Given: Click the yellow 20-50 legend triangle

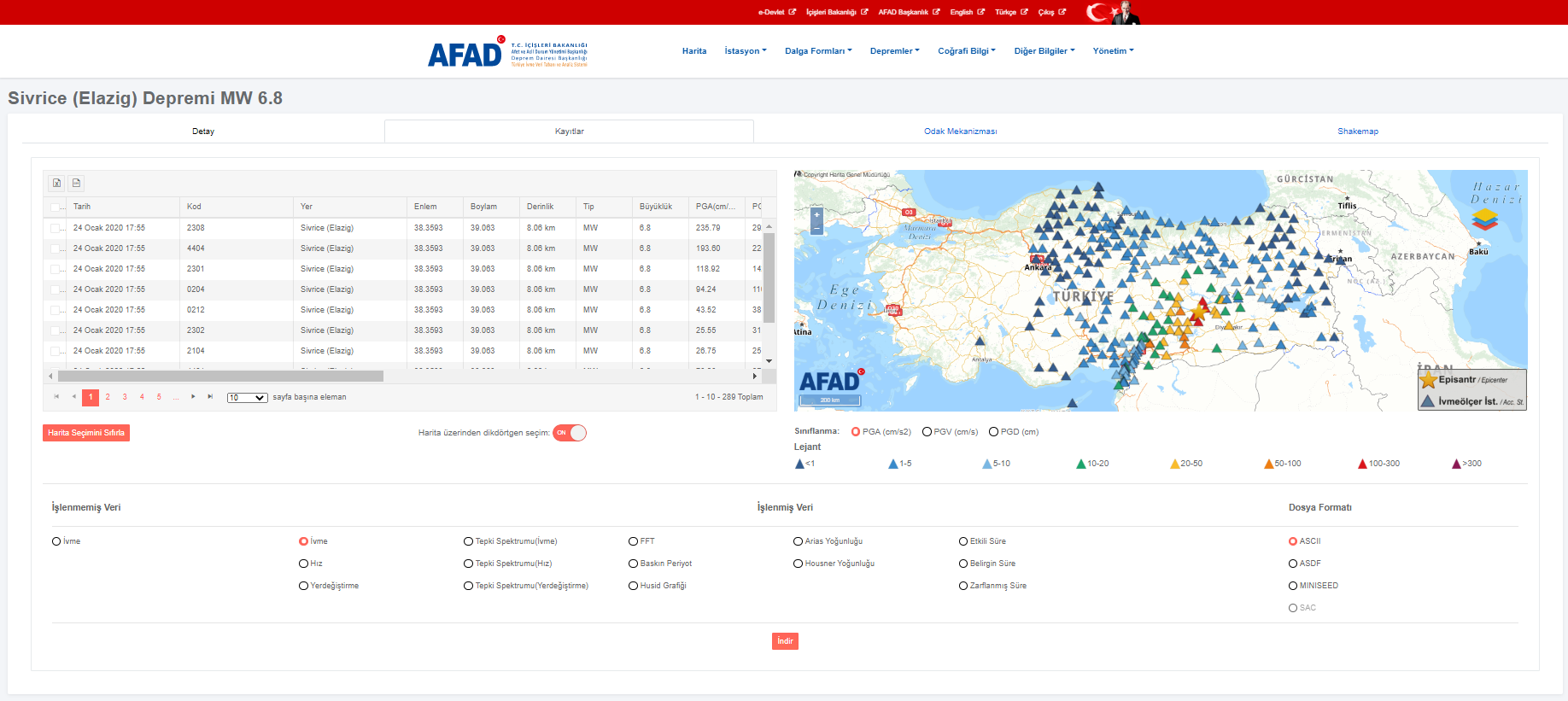Looking at the screenshot, I should 1175,464.
